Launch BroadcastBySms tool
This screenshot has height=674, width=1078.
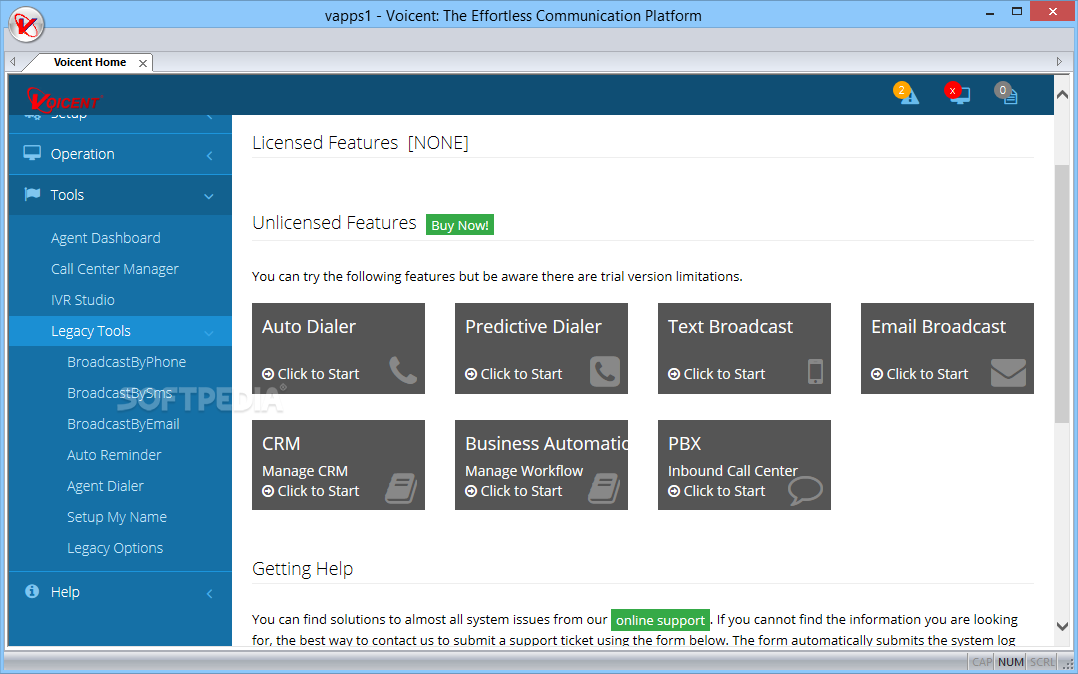120,393
